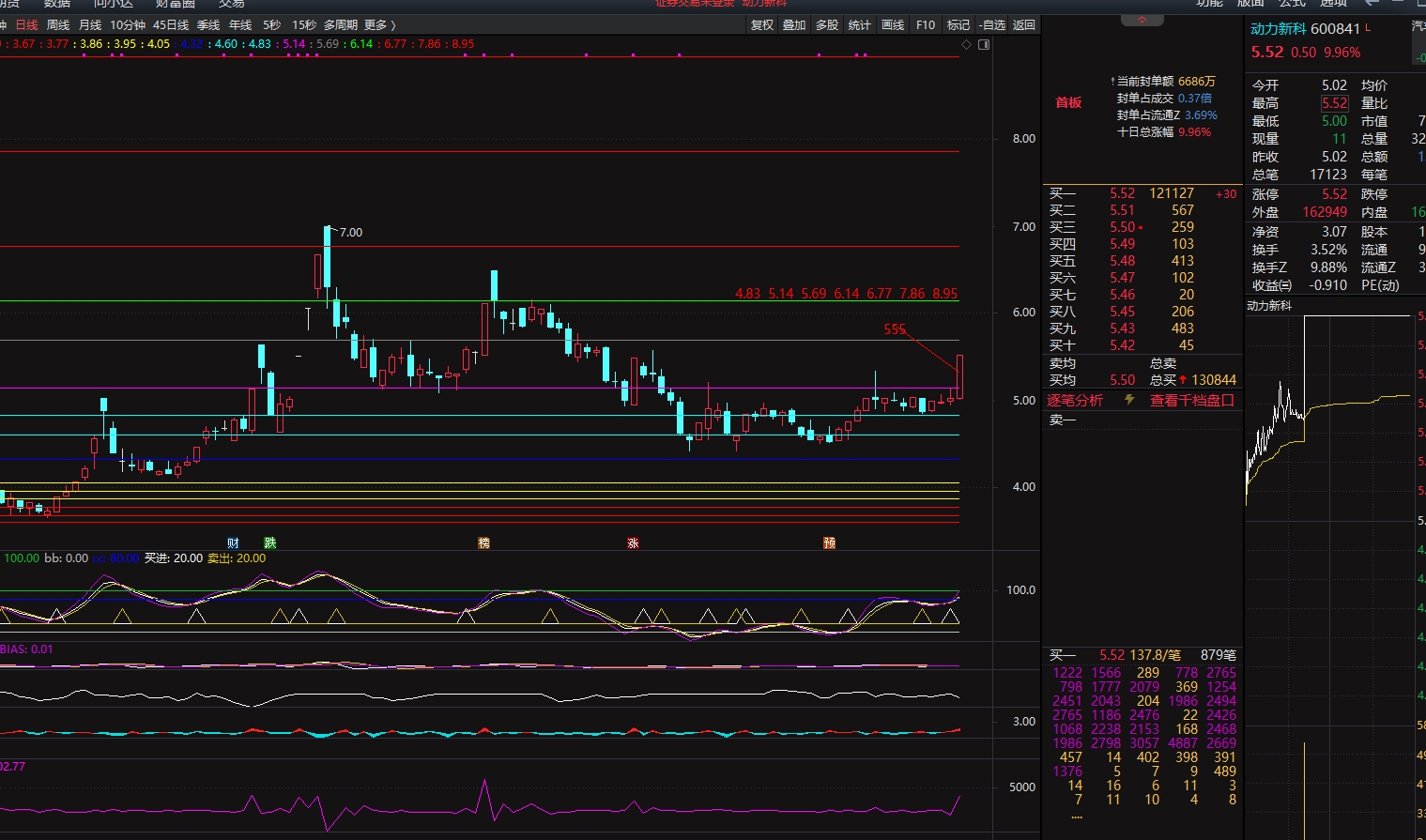Click the red 涨 event marker
Viewport: 1426px width, 840px height.
(633, 542)
